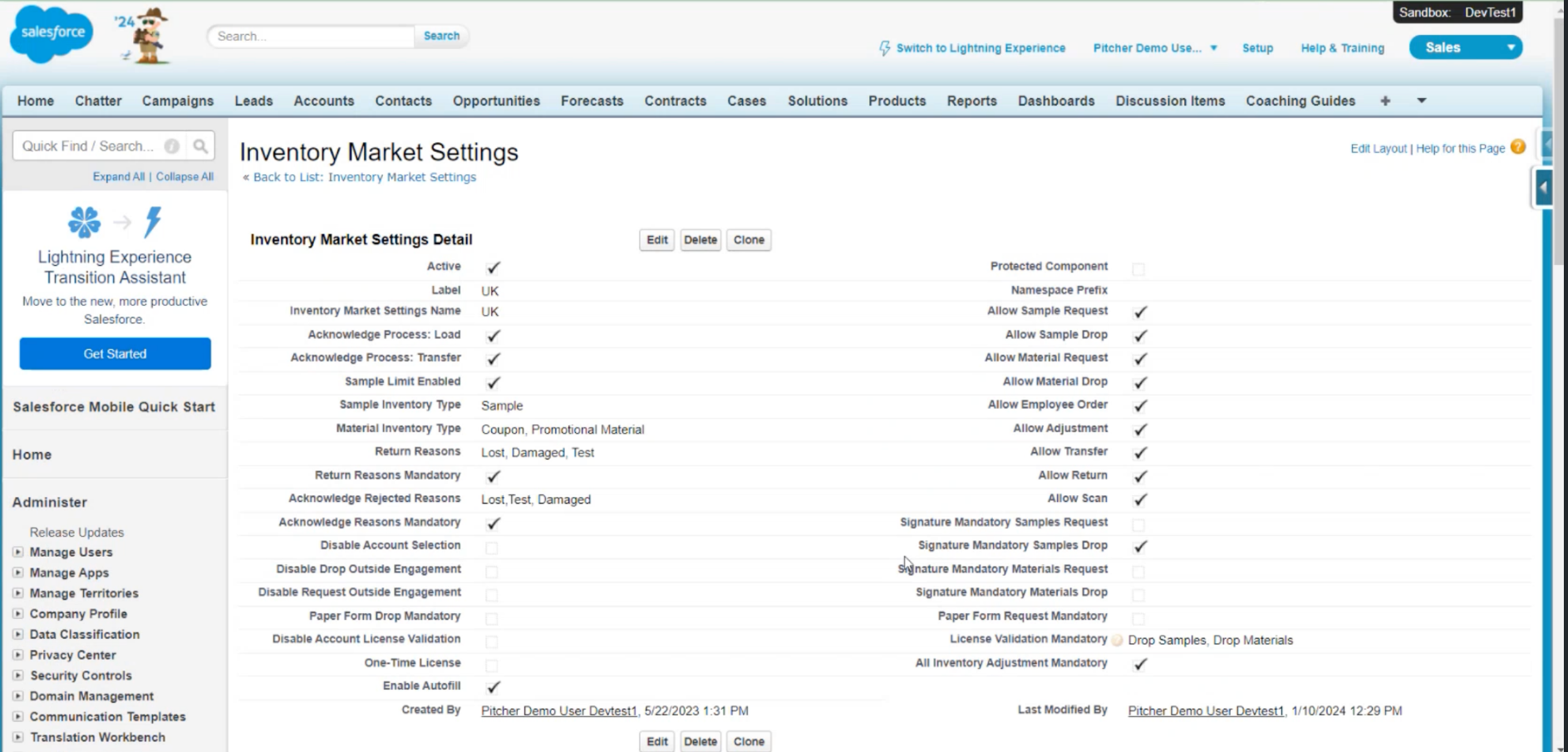The height and width of the screenshot is (752, 1568).
Task: Open the Opportunities tab
Action: pos(496,101)
